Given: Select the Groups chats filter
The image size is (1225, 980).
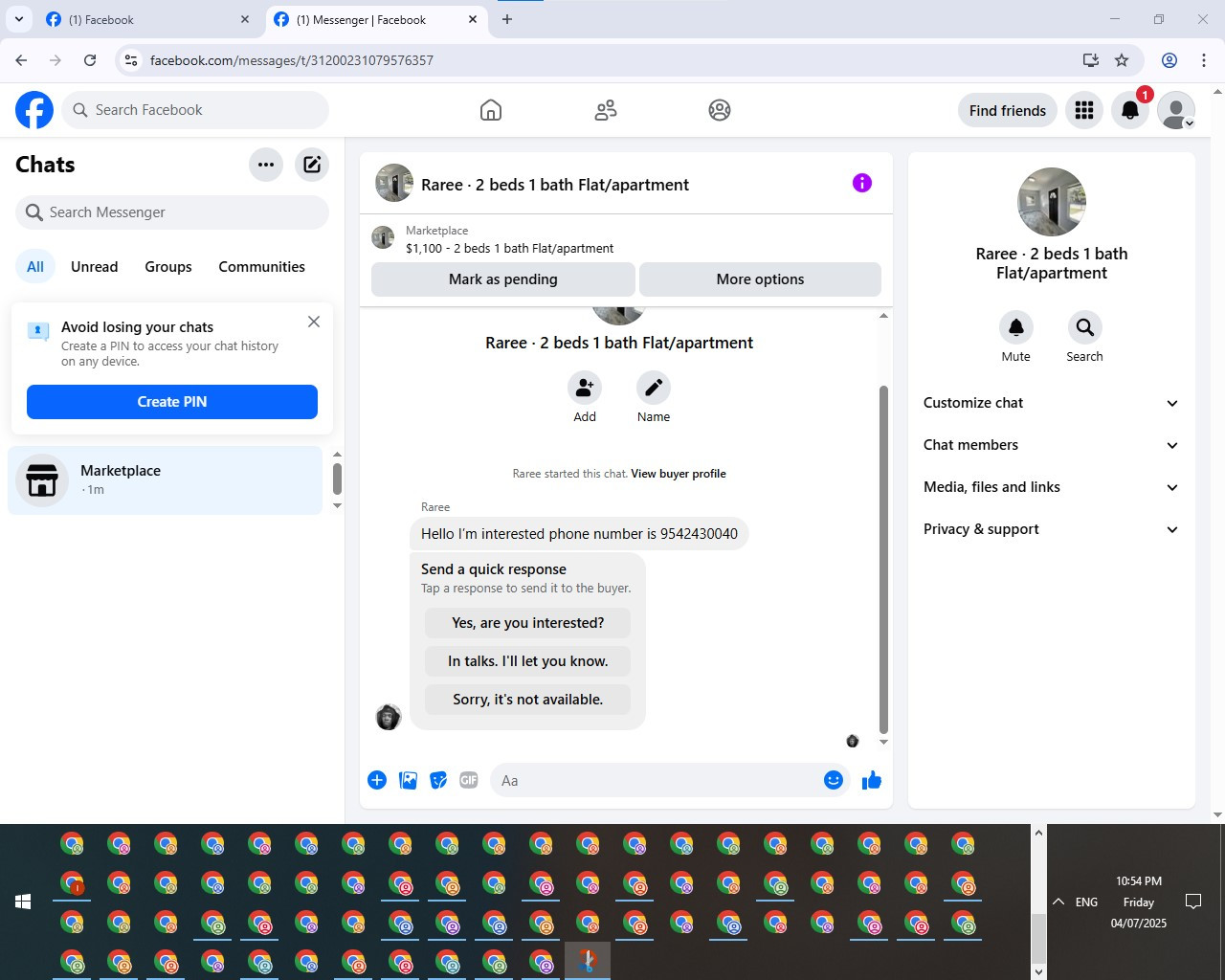Looking at the screenshot, I should pos(168,267).
